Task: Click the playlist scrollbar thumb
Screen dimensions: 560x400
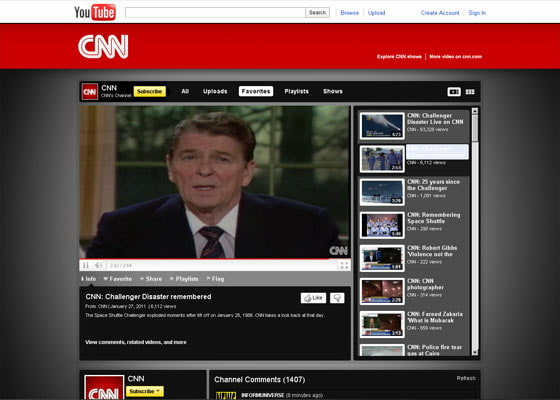Action: [475, 128]
